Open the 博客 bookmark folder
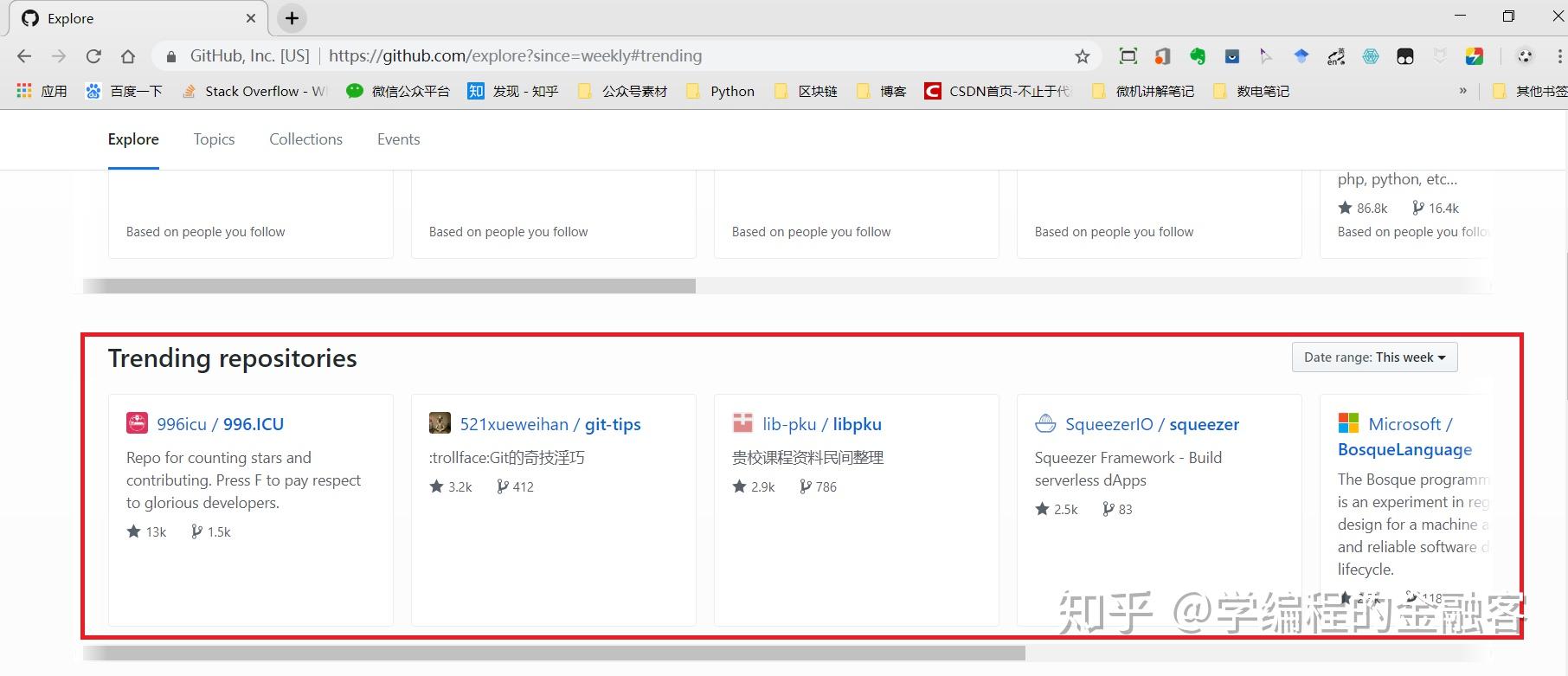1568x676 pixels. (881, 91)
